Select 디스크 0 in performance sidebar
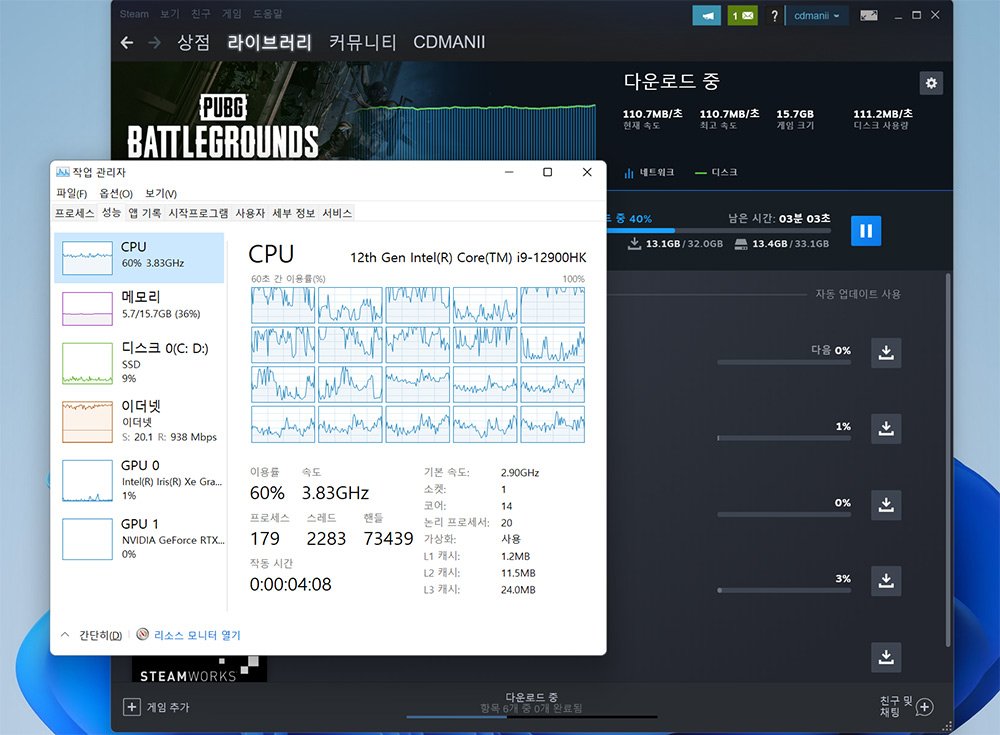This screenshot has width=1000, height=735. coord(139,363)
